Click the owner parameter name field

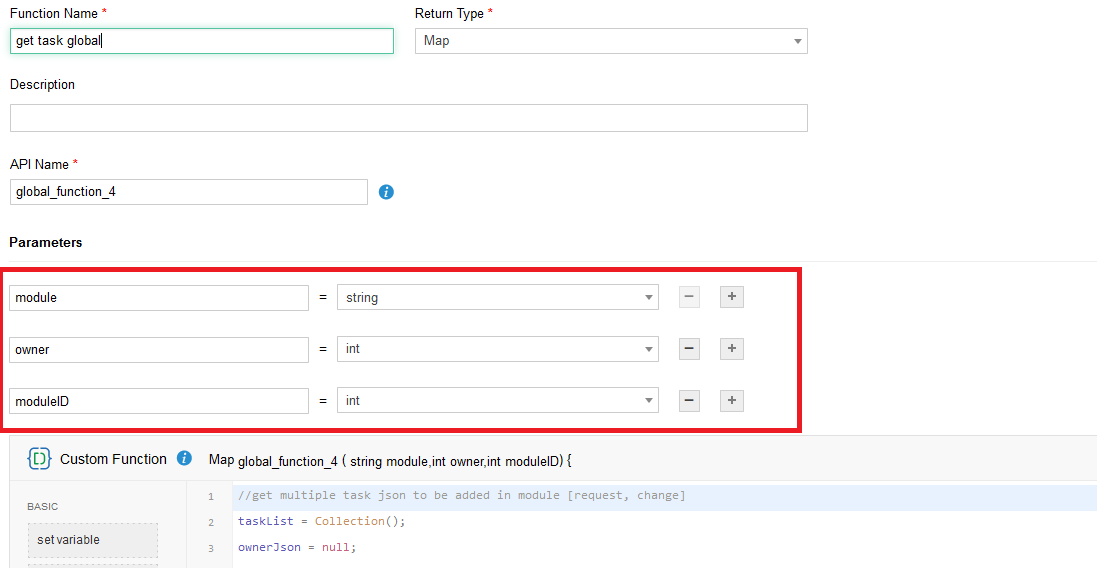coord(159,349)
